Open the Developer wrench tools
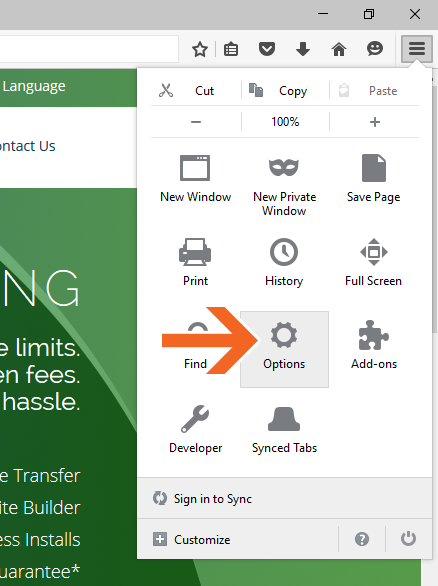 pos(195,419)
